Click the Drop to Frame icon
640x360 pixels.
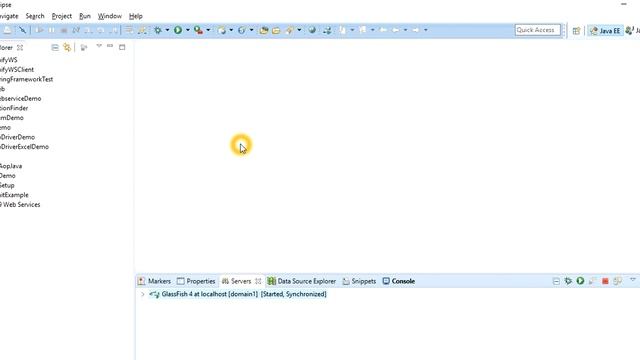point(129,30)
